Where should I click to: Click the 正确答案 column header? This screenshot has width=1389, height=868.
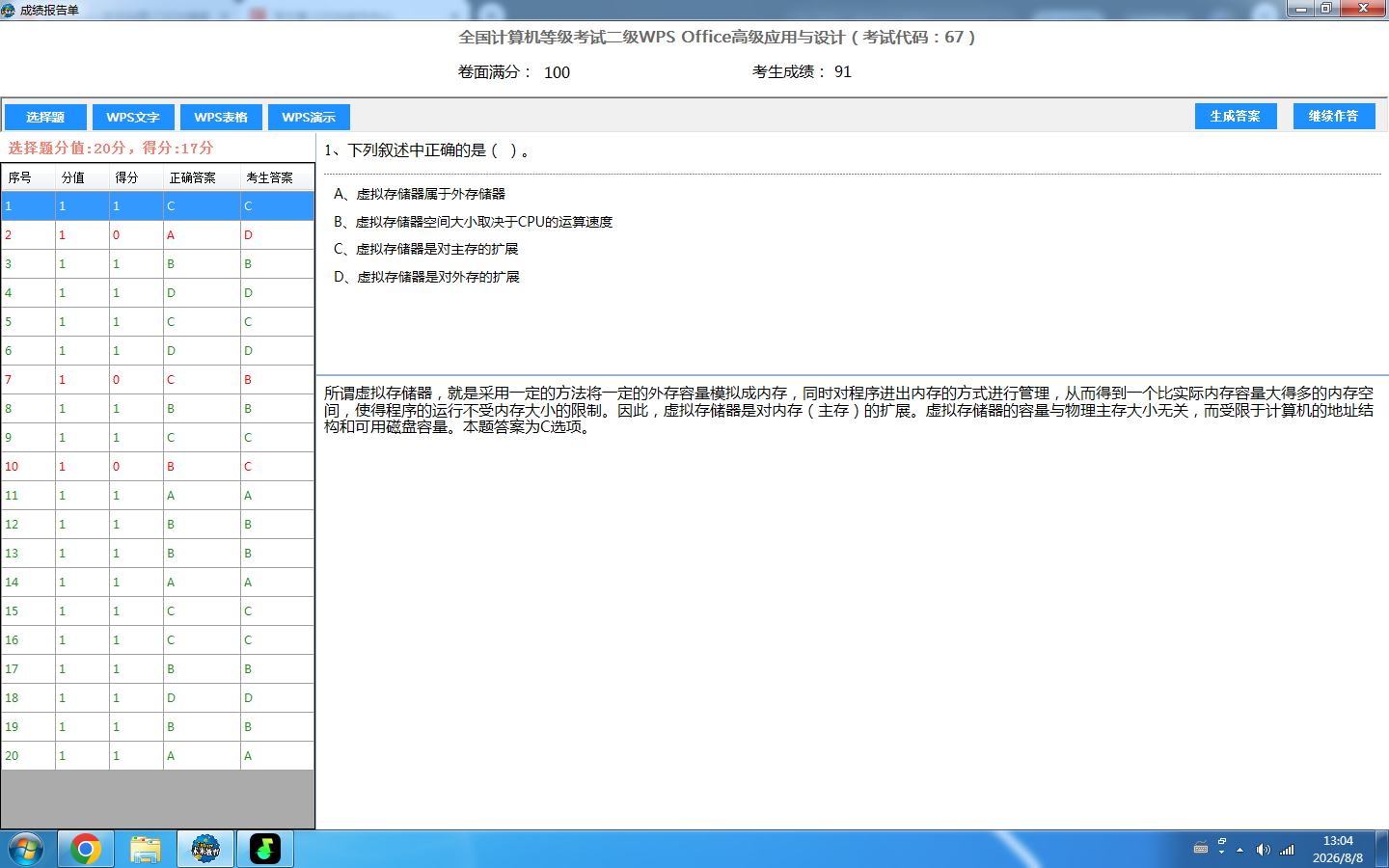coord(202,177)
